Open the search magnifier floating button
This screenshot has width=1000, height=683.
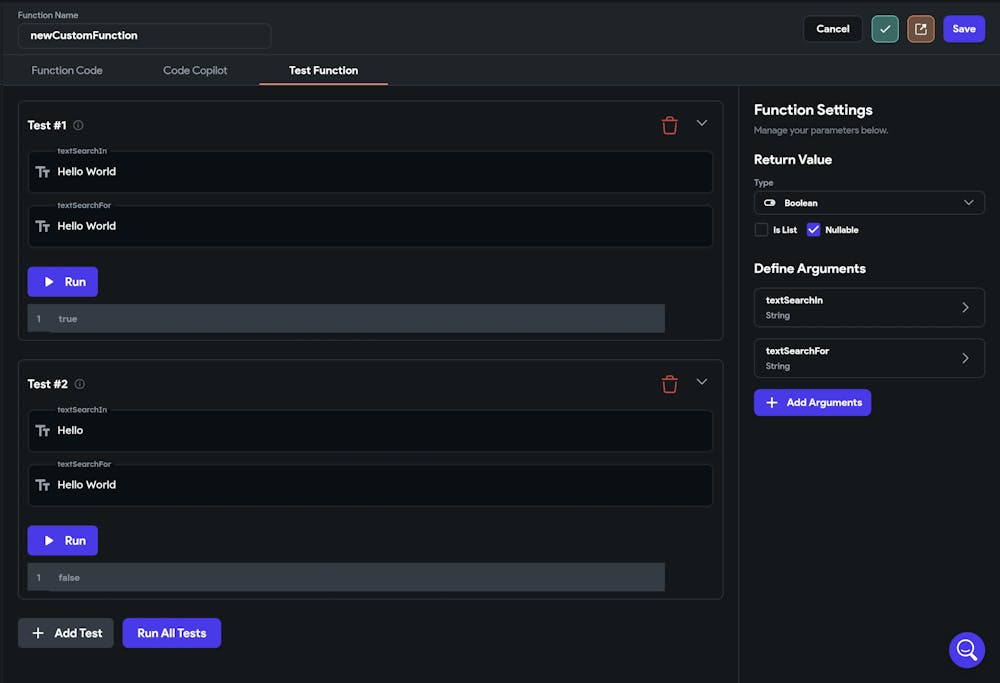point(966,650)
